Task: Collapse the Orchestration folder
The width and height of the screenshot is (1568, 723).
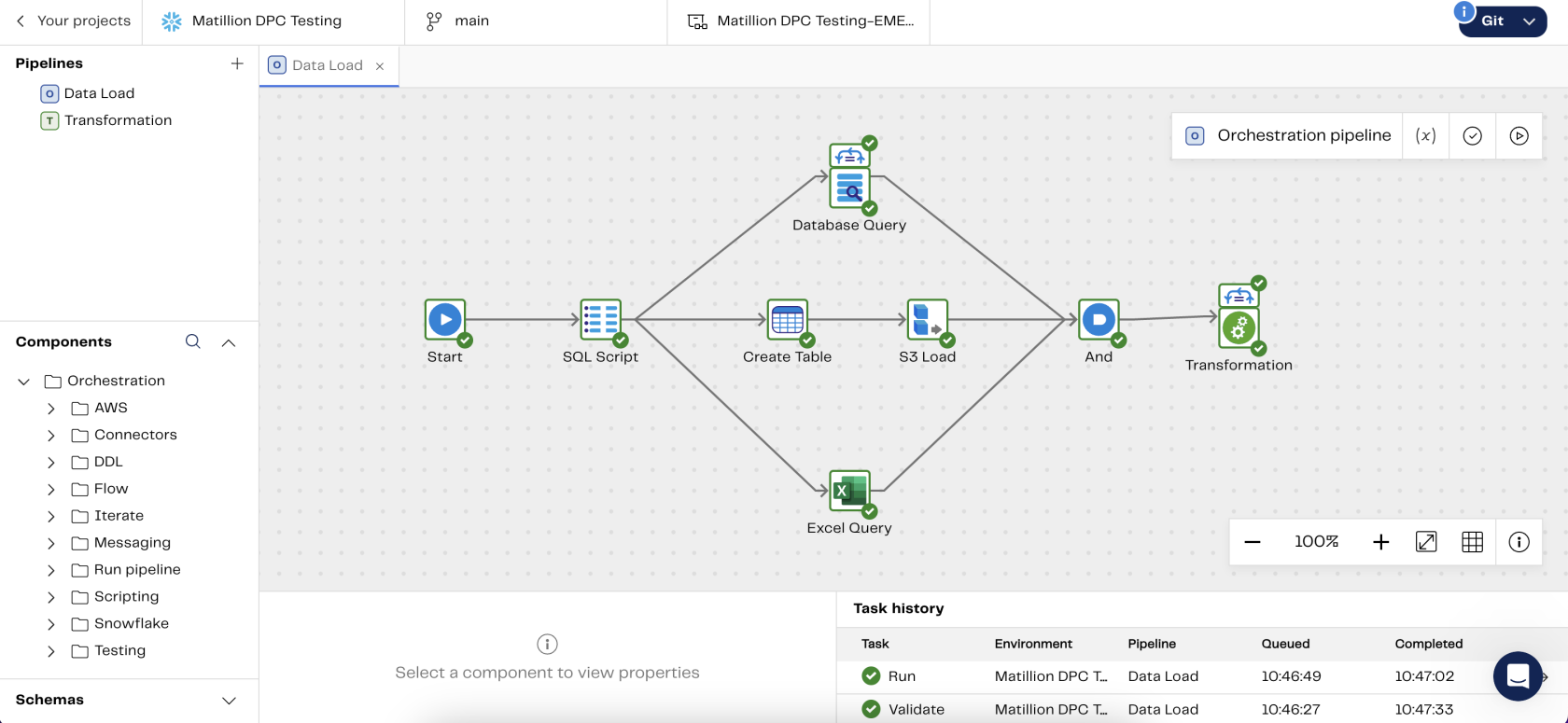Action: (x=24, y=382)
